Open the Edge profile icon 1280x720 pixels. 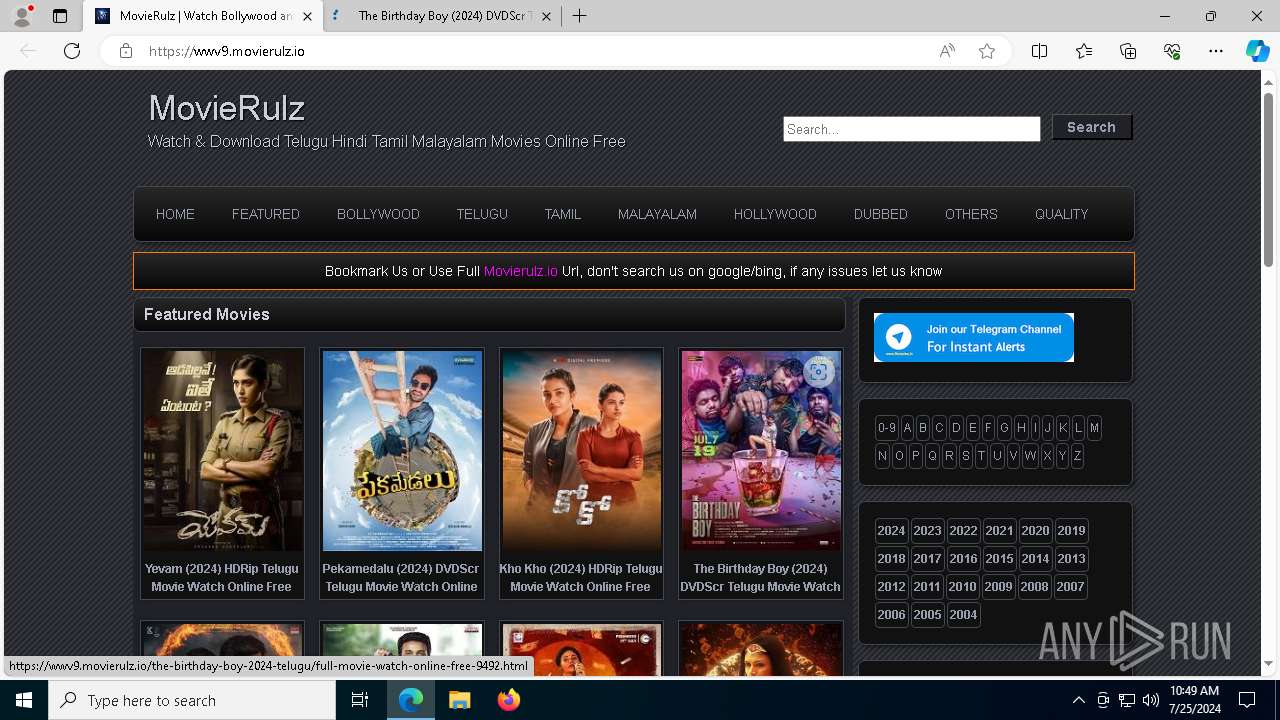tap(22, 16)
